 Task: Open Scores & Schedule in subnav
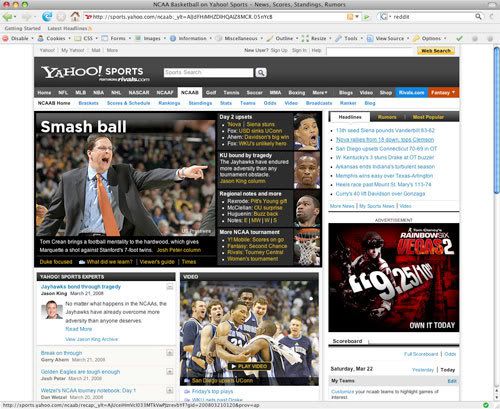(x=128, y=103)
